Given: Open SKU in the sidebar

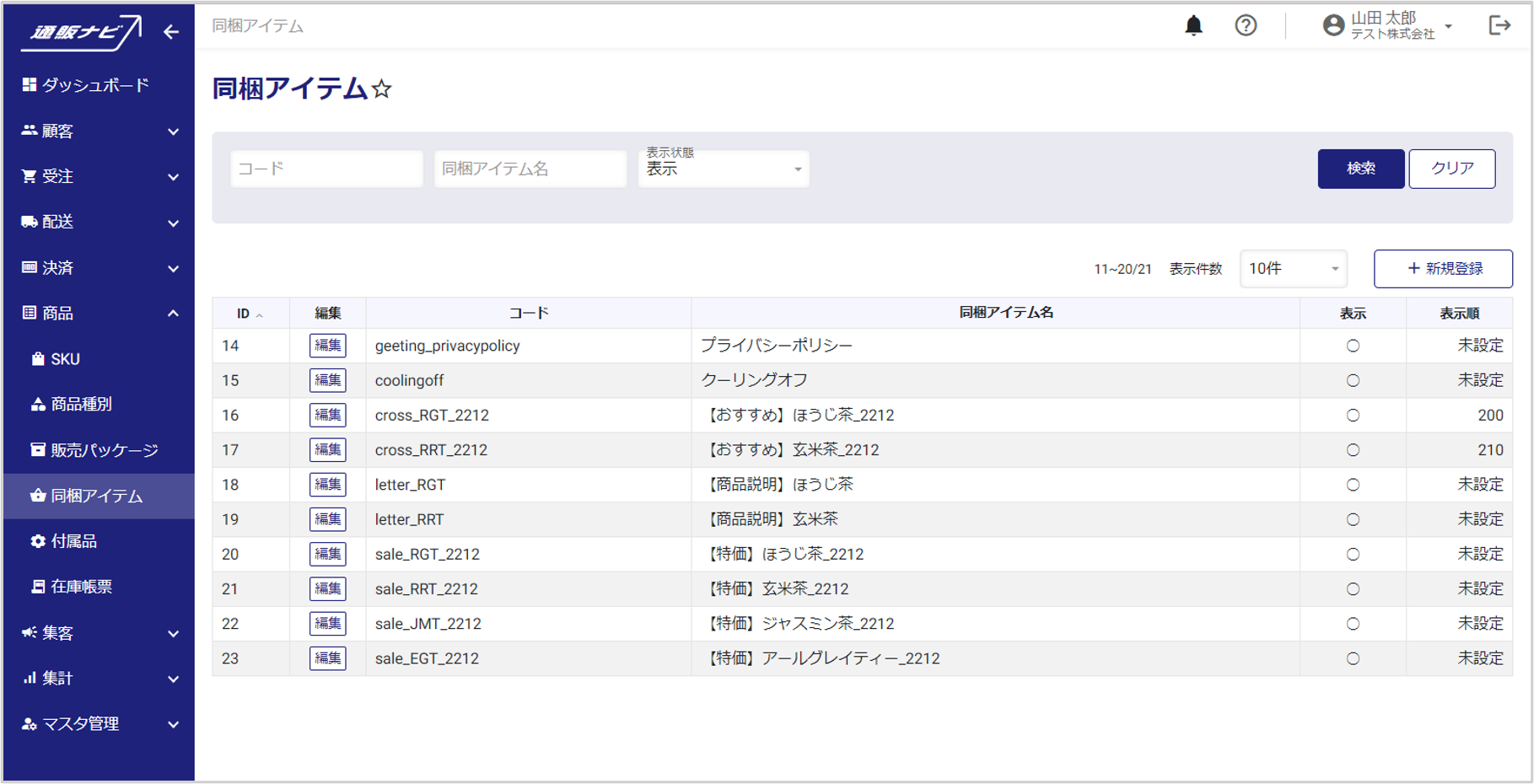Looking at the screenshot, I should click(65, 359).
